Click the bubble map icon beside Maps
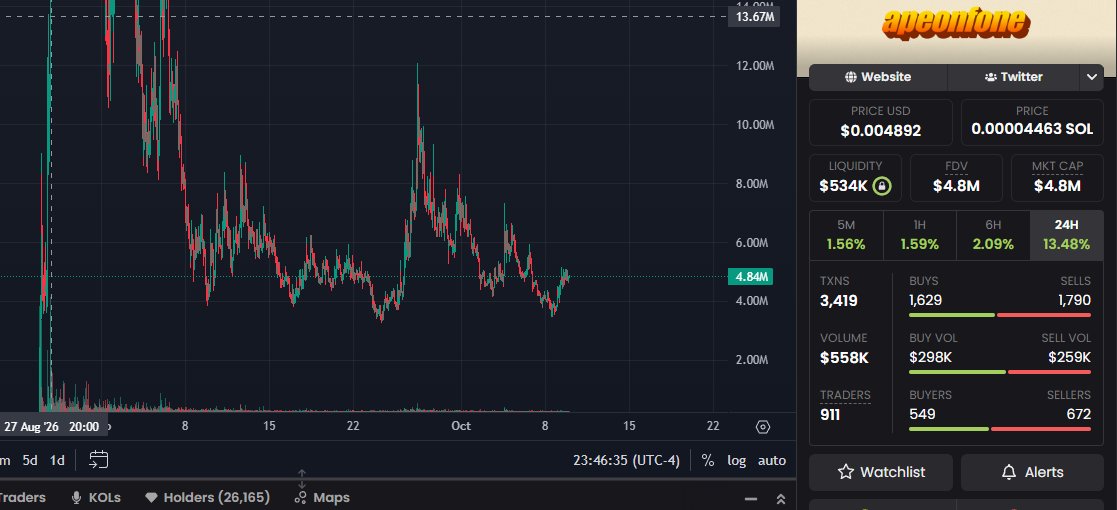This screenshot has height=510, width=1117. (x=301, y=497)
